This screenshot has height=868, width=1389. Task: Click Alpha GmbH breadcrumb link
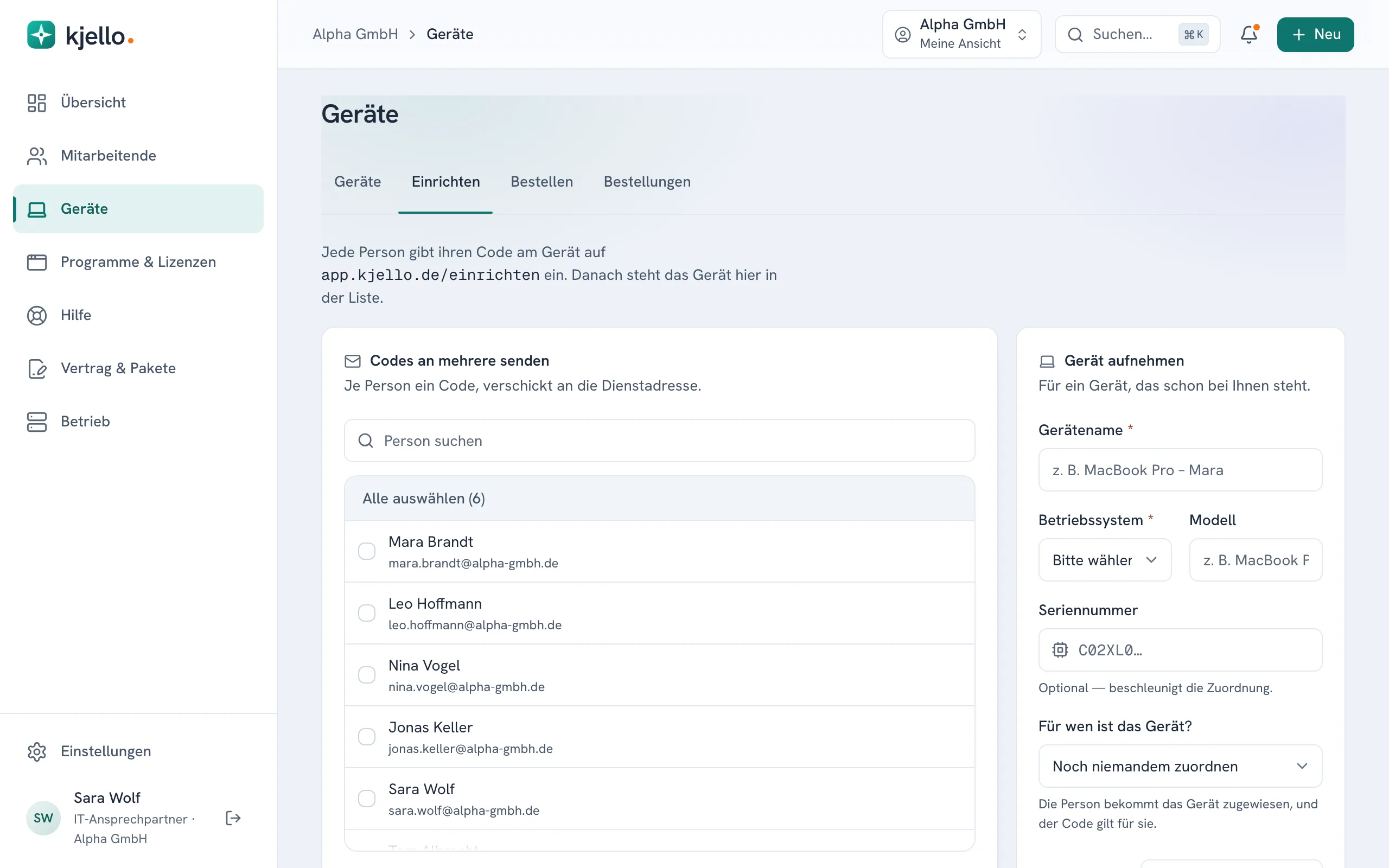click(x=355, y=34)
